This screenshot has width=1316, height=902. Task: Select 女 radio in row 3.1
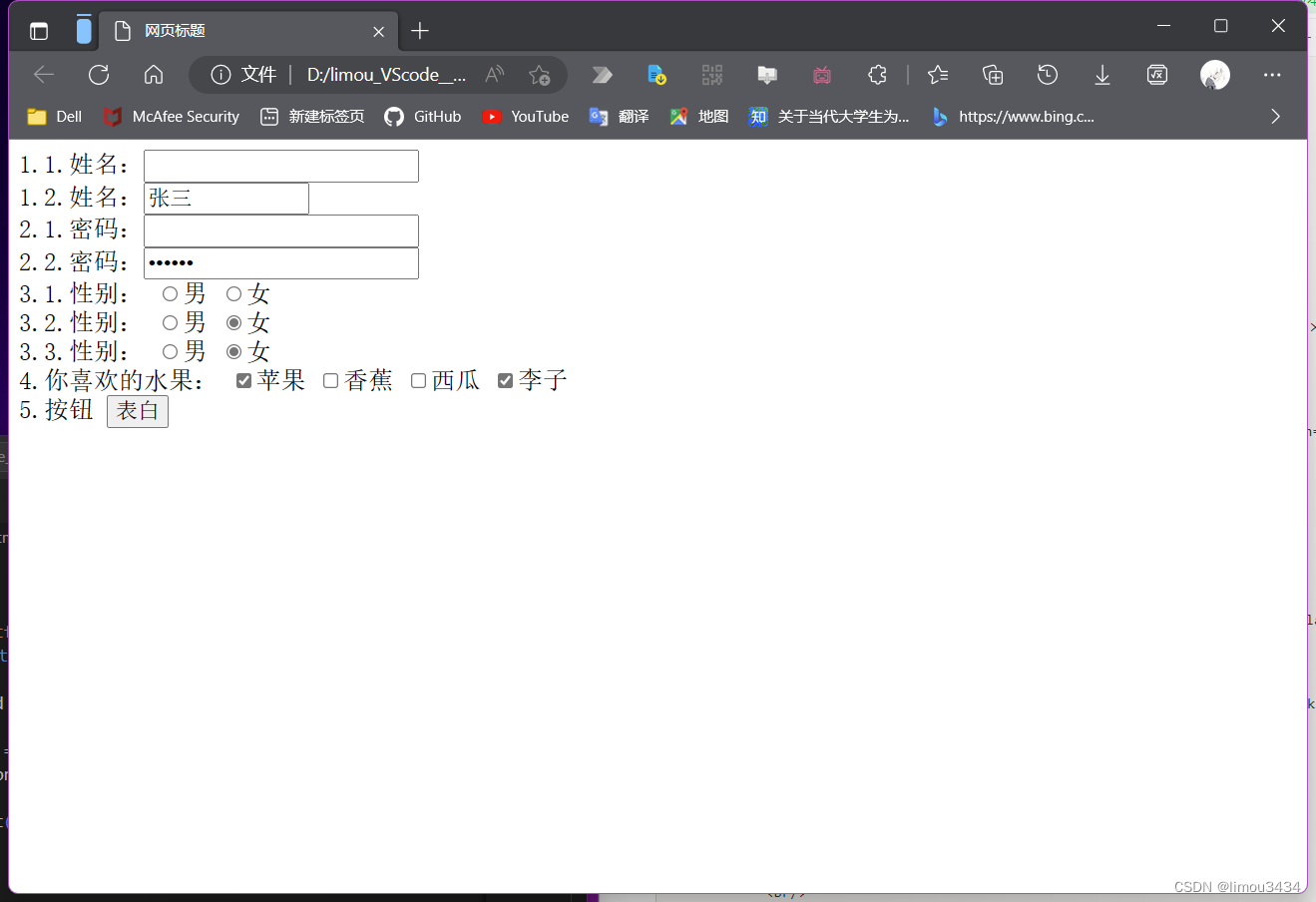233,293
